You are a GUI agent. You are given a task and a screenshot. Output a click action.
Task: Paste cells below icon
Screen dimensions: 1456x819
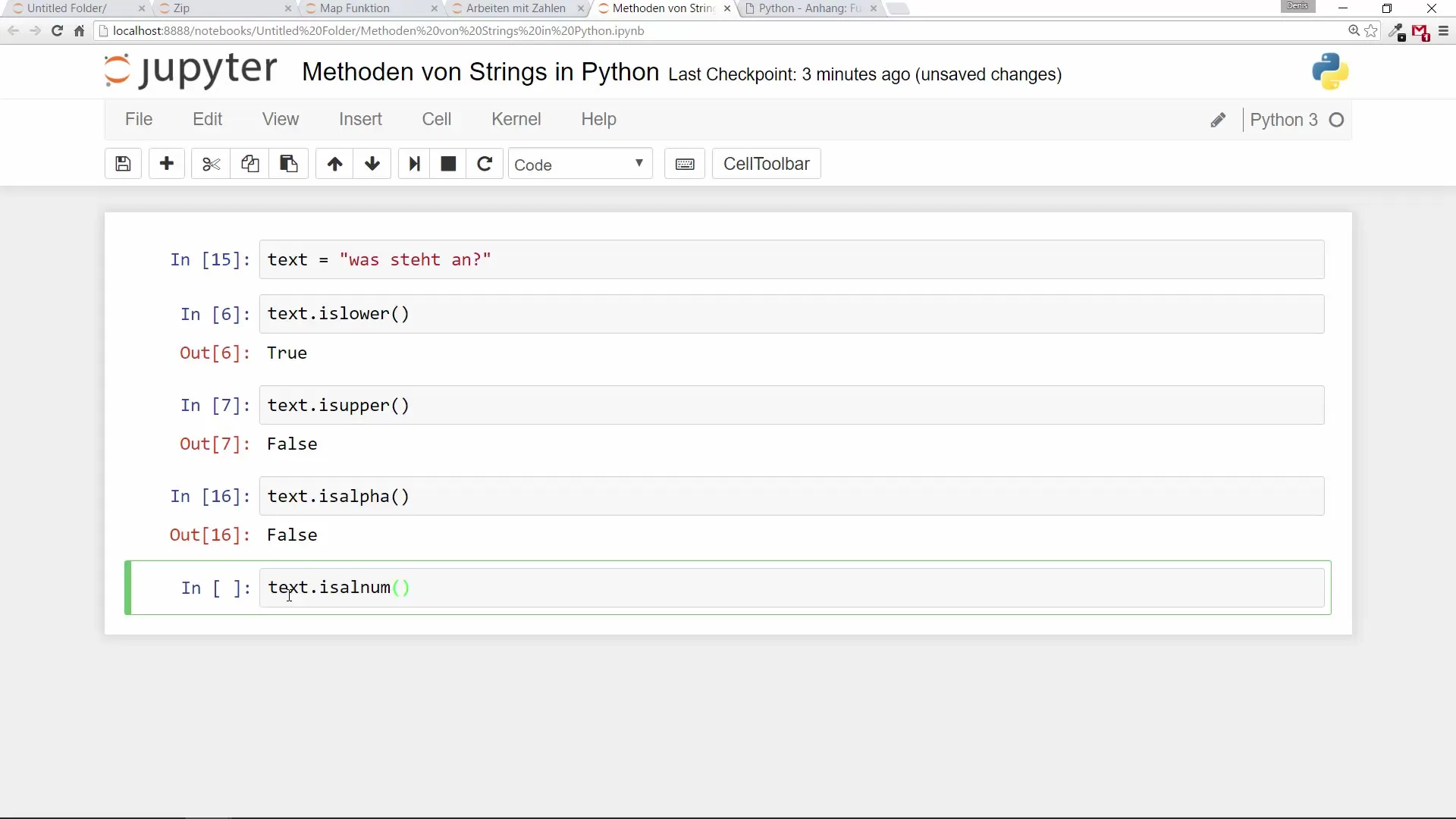288,164
